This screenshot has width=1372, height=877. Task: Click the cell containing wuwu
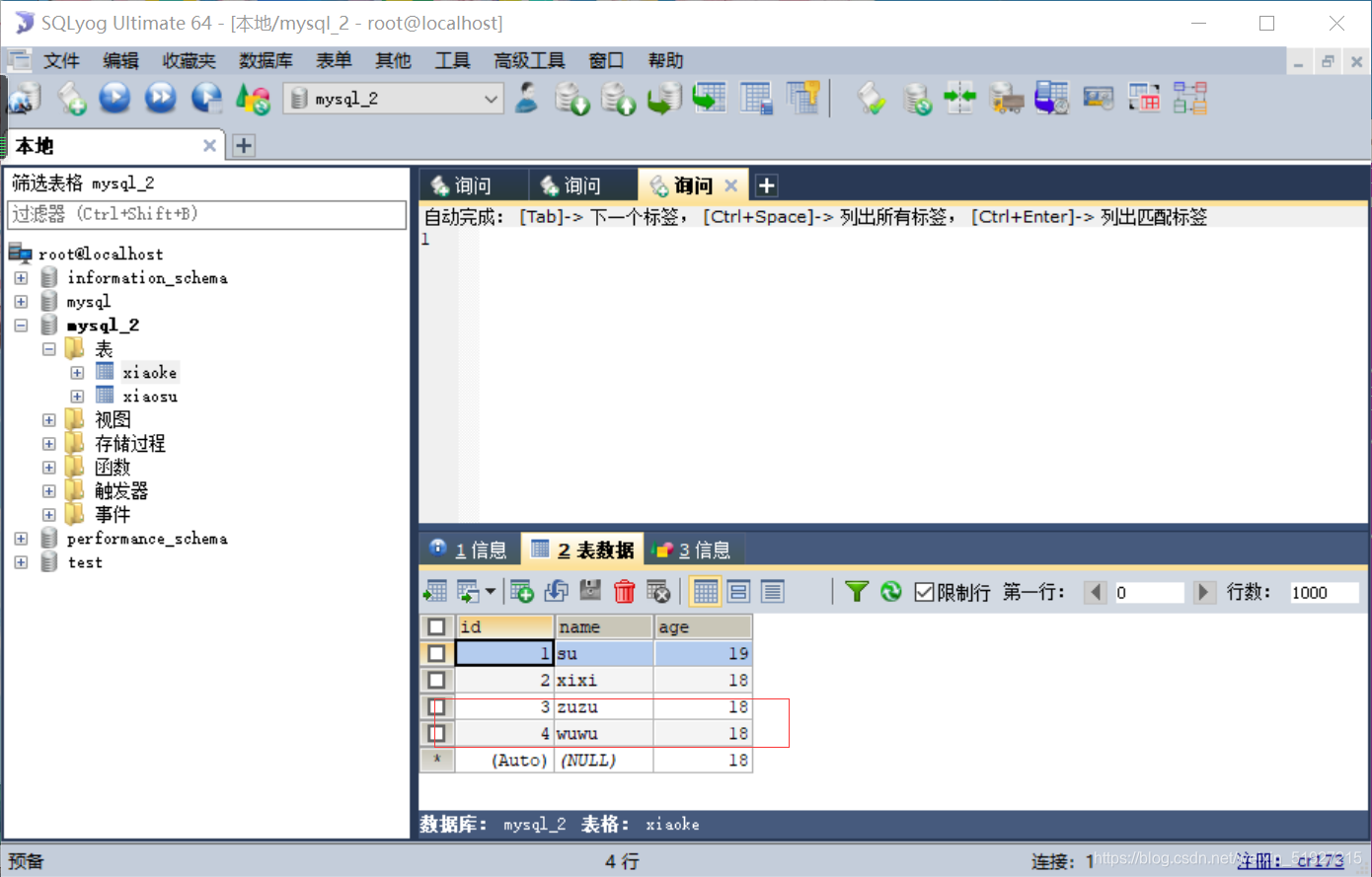604,733
